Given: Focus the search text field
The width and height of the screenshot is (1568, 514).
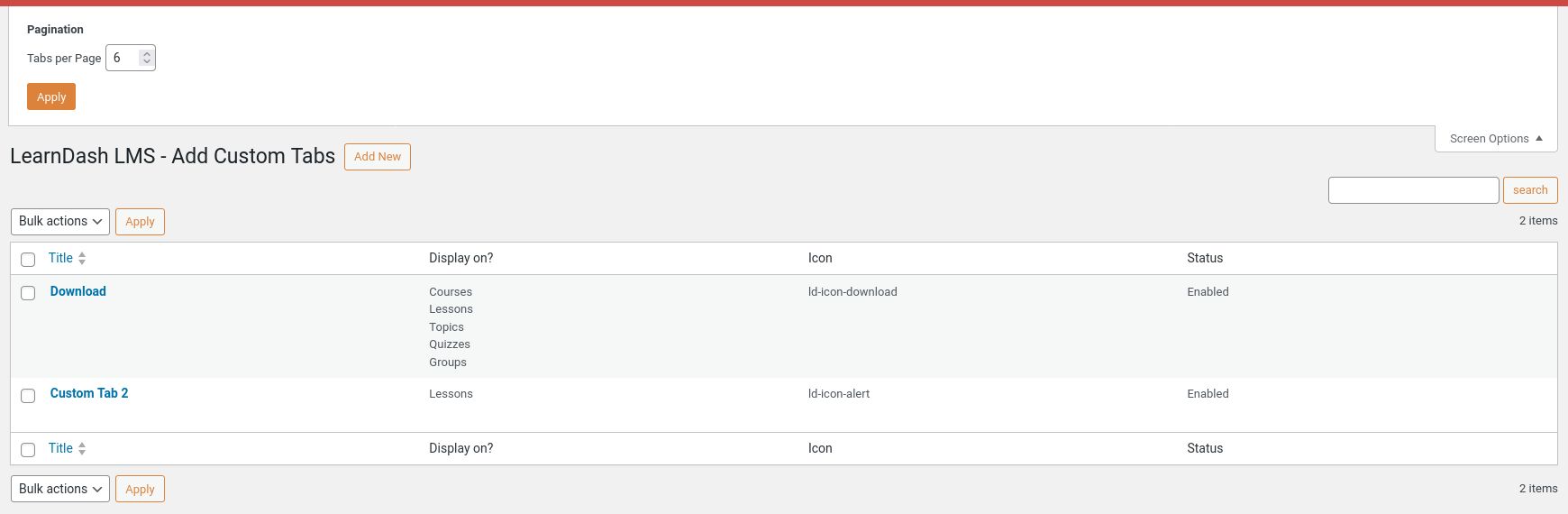Looking at the screenshot, I should [x=1414, y=190].
